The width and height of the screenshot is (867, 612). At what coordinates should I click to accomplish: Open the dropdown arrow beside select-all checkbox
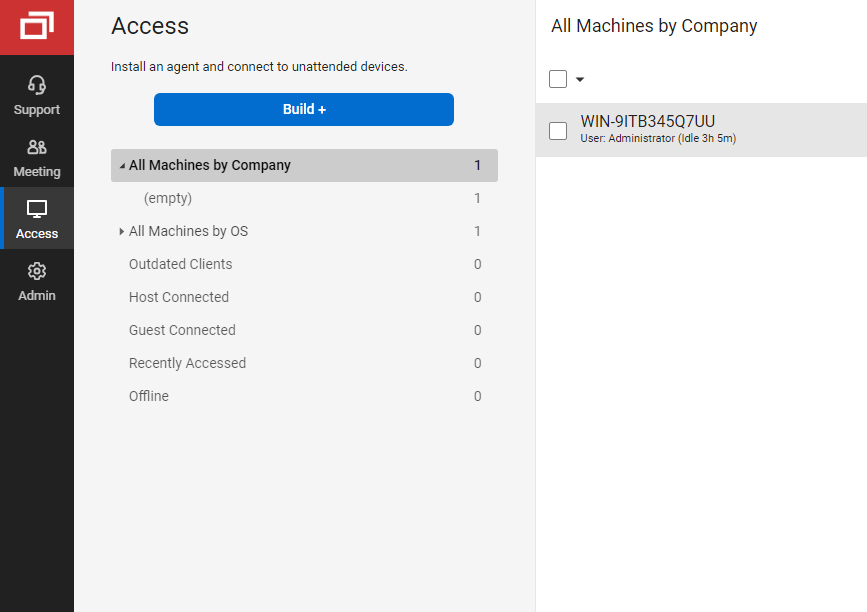[x=580, y=79]
